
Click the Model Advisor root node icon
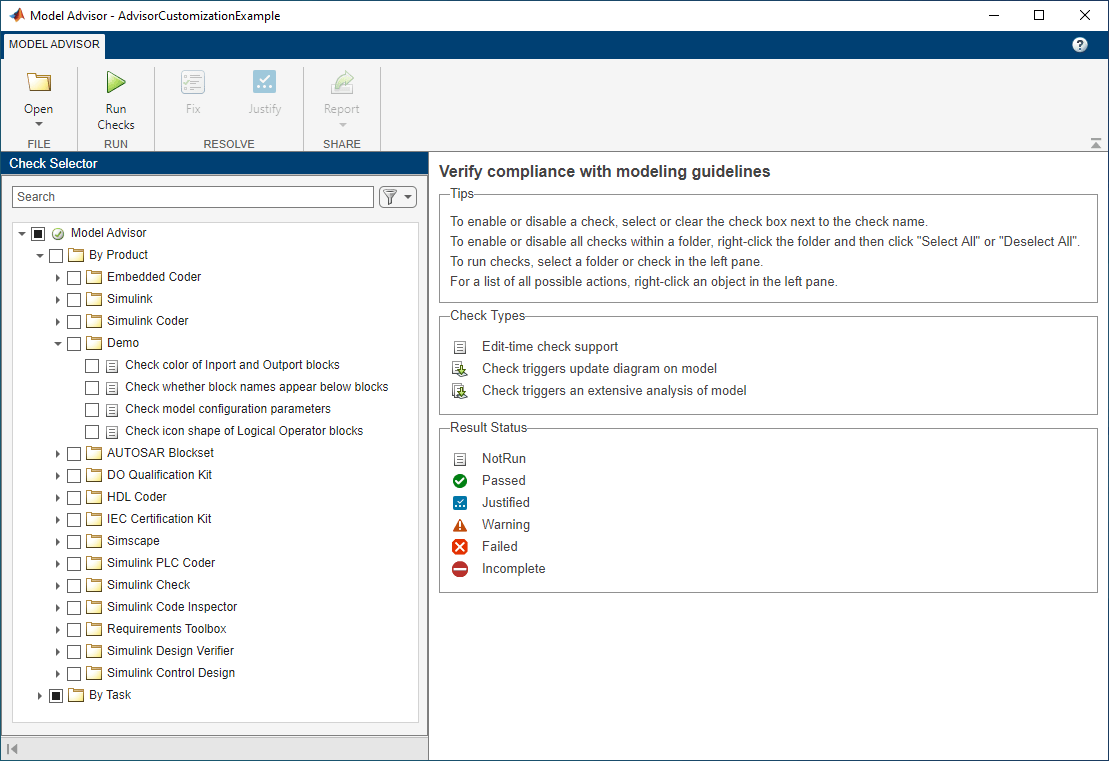click(x=58, y=233)
